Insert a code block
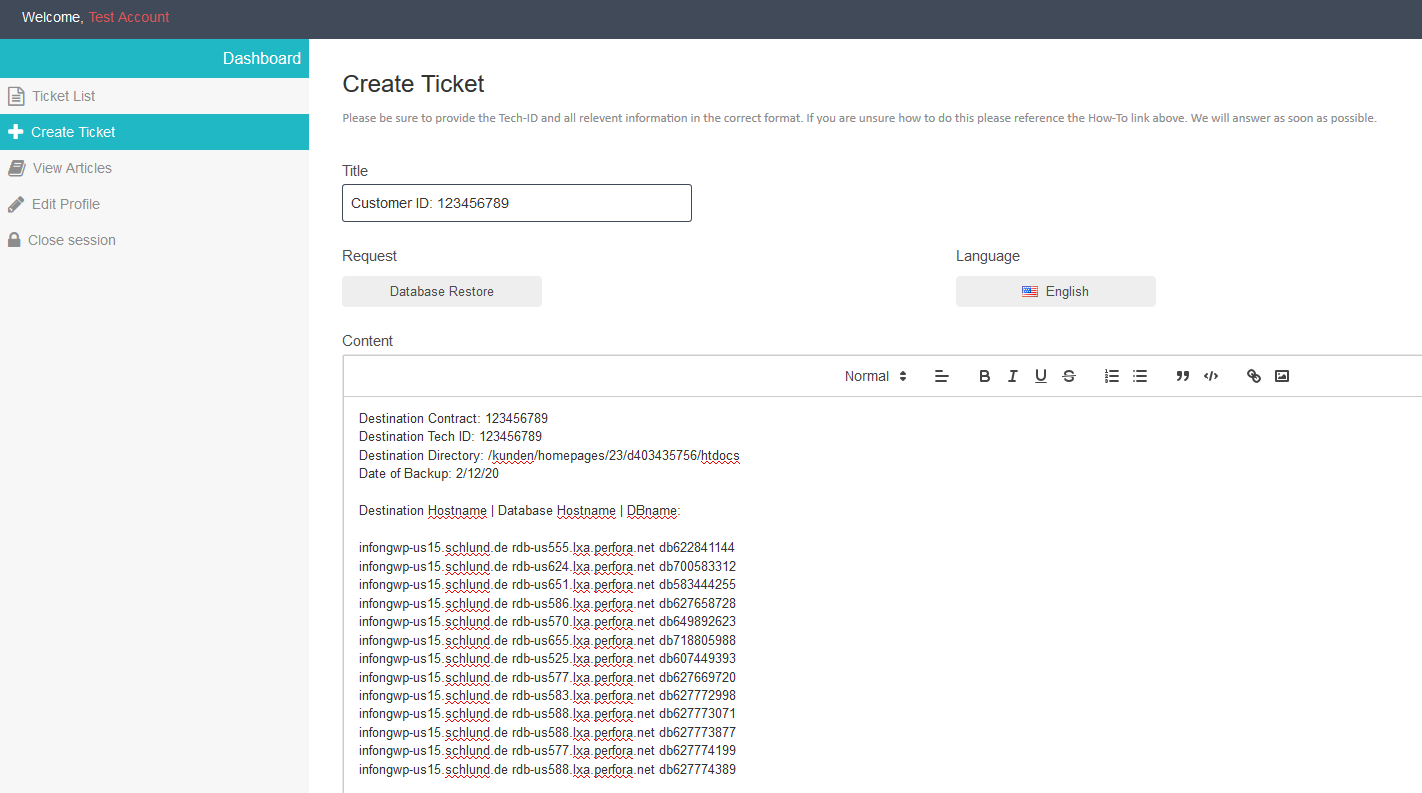Image resolution: width=1422 pixels, height=793 pixels. click(x=1210, y=376)
